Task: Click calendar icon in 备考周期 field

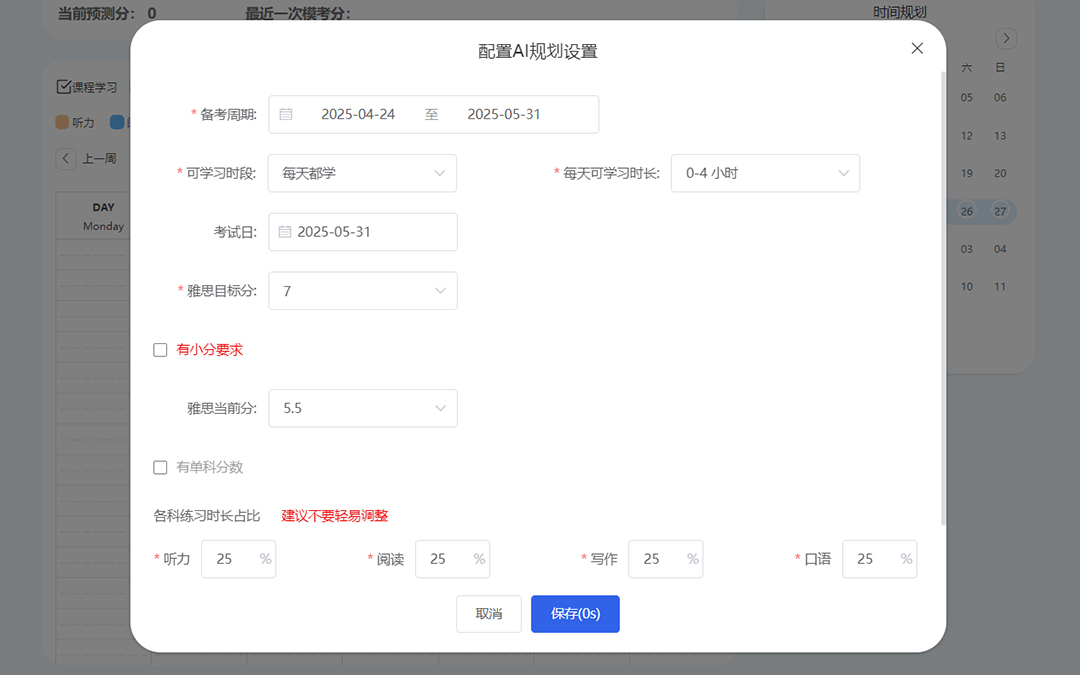Action: [x=286, y=114]
